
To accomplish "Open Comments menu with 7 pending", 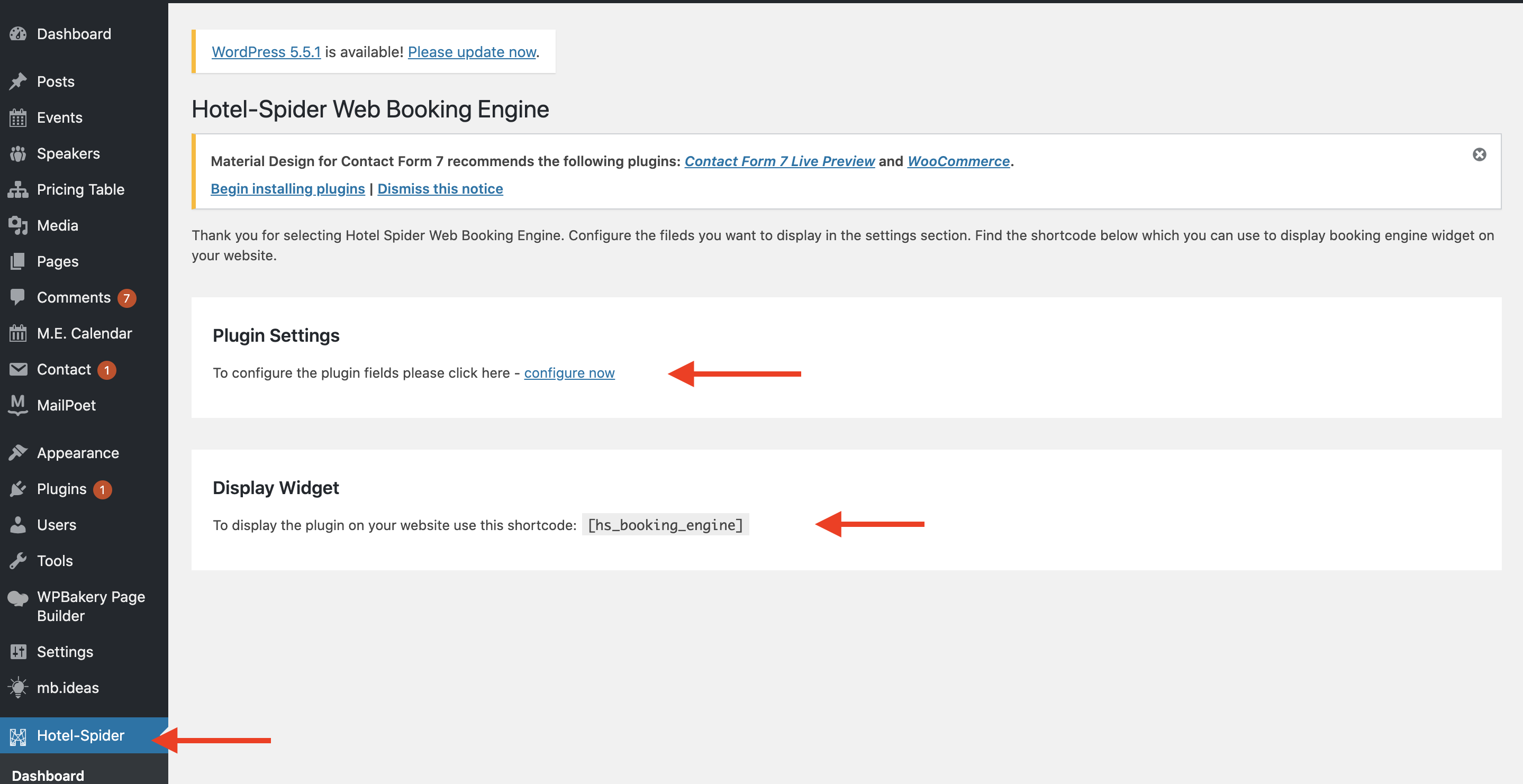I will pyautogui.click(x=74, y=297).
